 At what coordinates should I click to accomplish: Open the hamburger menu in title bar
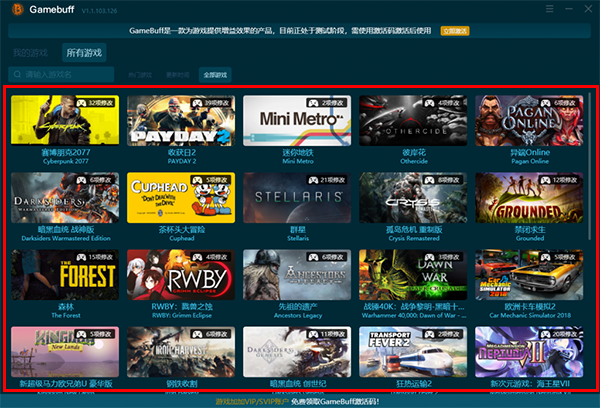pyautogui.click(x=549, y=8)
